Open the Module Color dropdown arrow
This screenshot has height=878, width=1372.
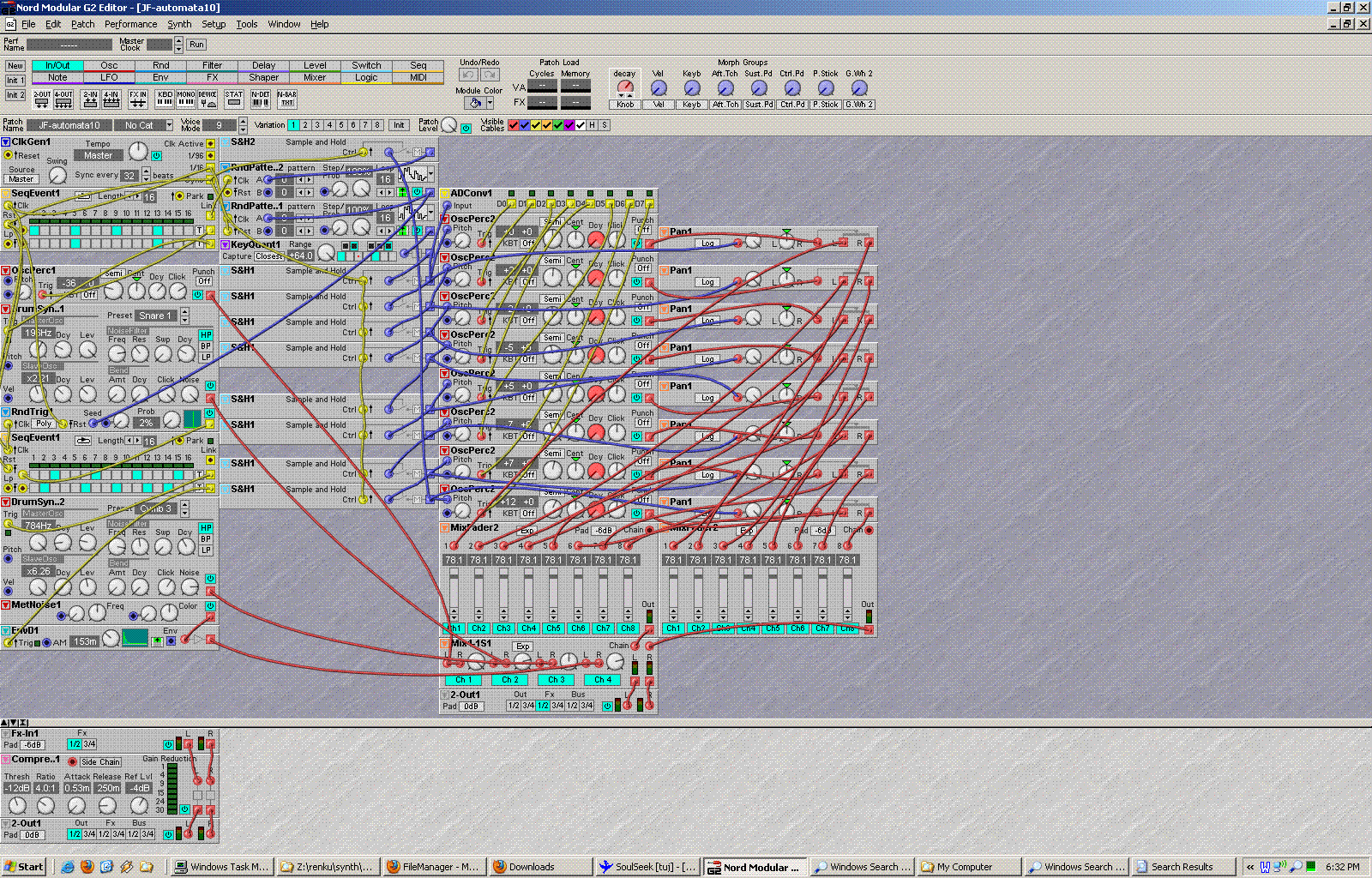tap(490, 103)
